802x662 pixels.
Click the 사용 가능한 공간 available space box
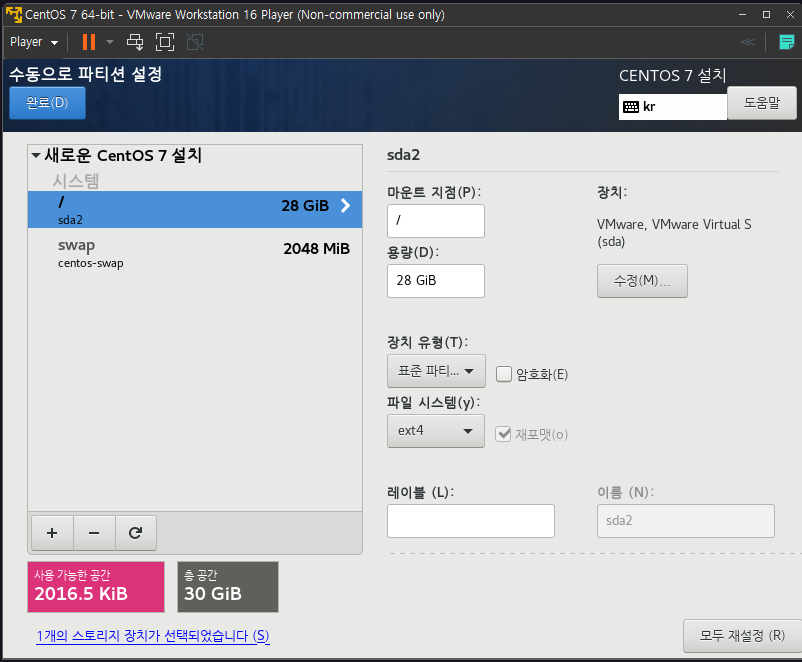96,587
